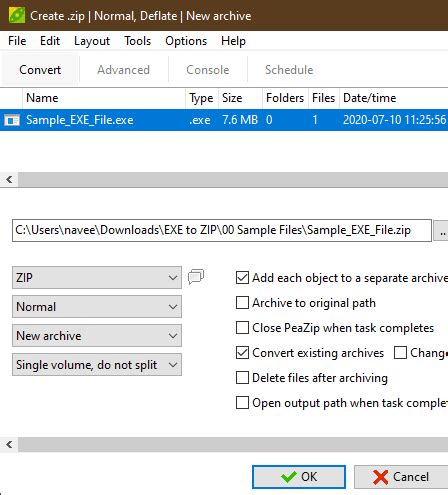Sort by the Files column header
Image resolution: width=448 pixels, height=495 pixels.
tap(324, 98)
